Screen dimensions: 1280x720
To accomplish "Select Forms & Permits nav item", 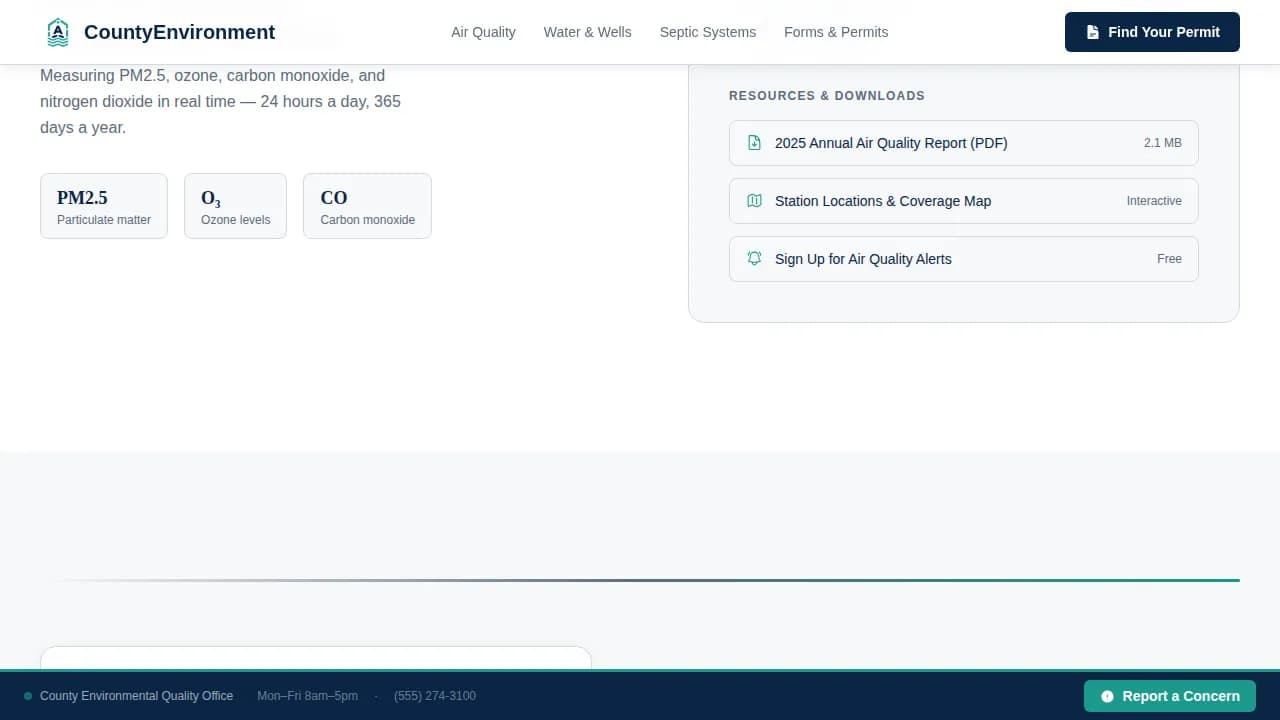I will pyautogui.click(x=836, y=32).
